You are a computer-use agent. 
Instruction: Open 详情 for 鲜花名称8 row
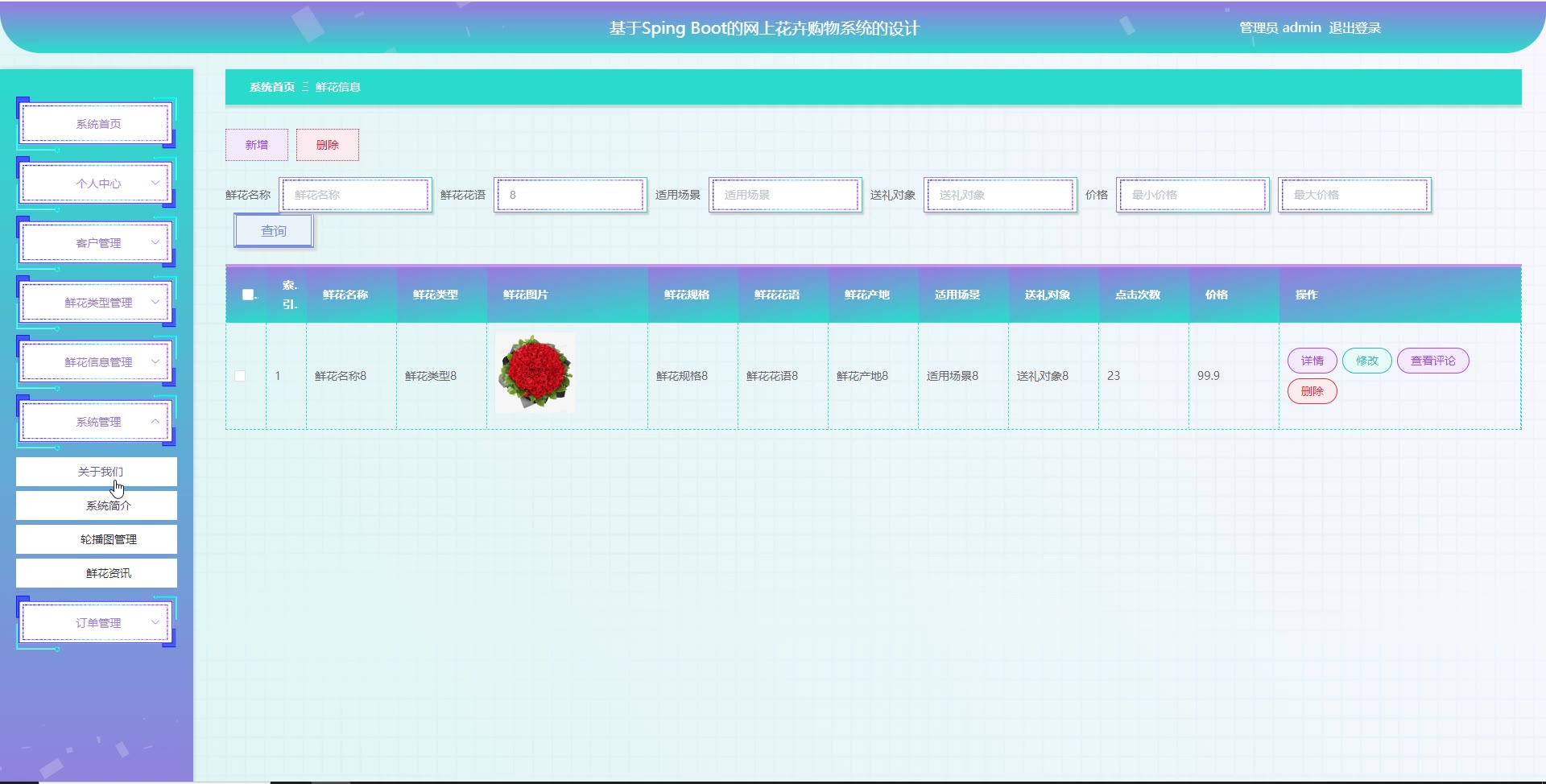[x=1312, y=361]
